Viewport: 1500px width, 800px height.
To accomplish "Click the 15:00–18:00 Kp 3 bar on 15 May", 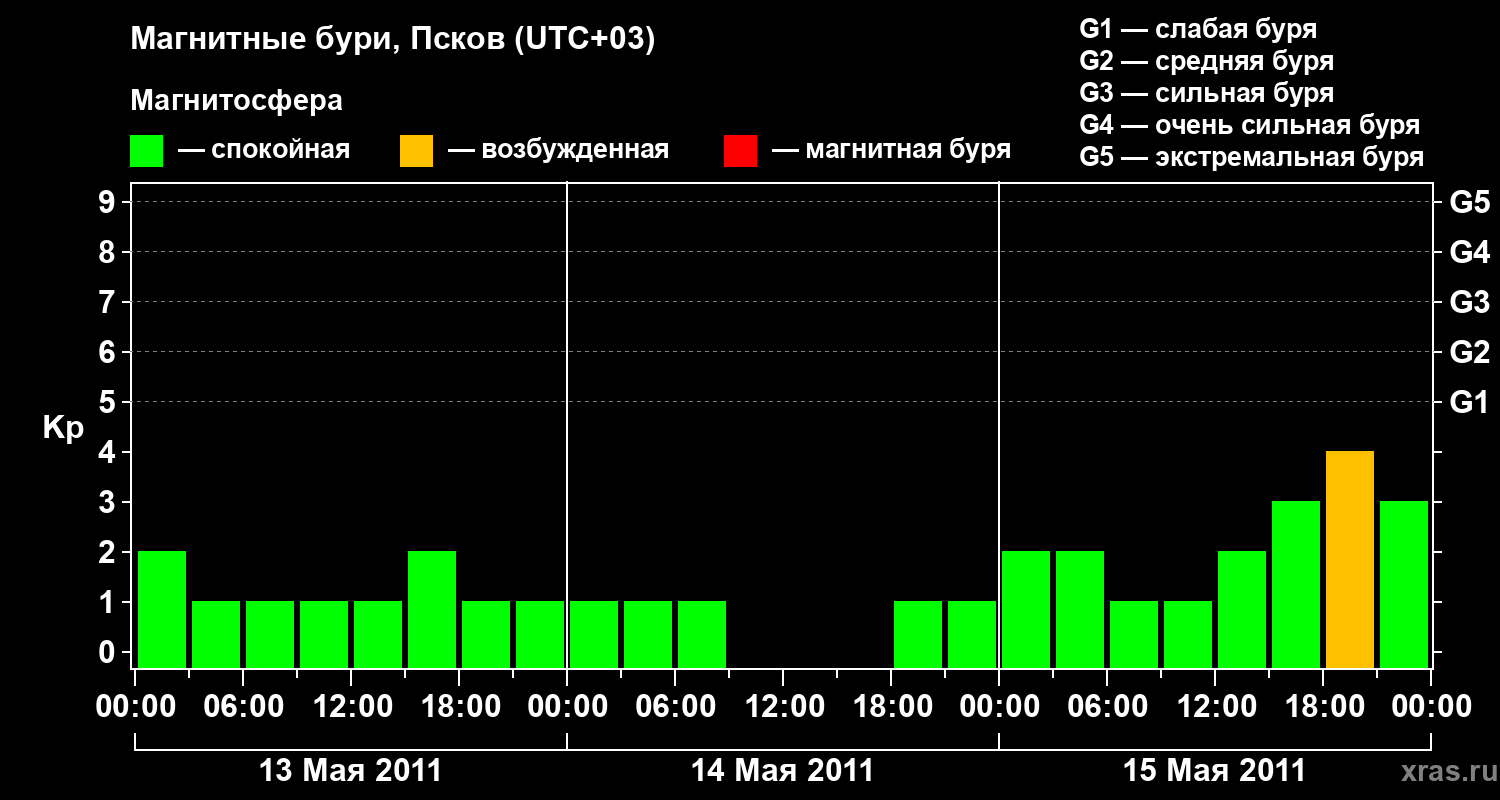I will pyautogui.click(x=1296, y=584).
